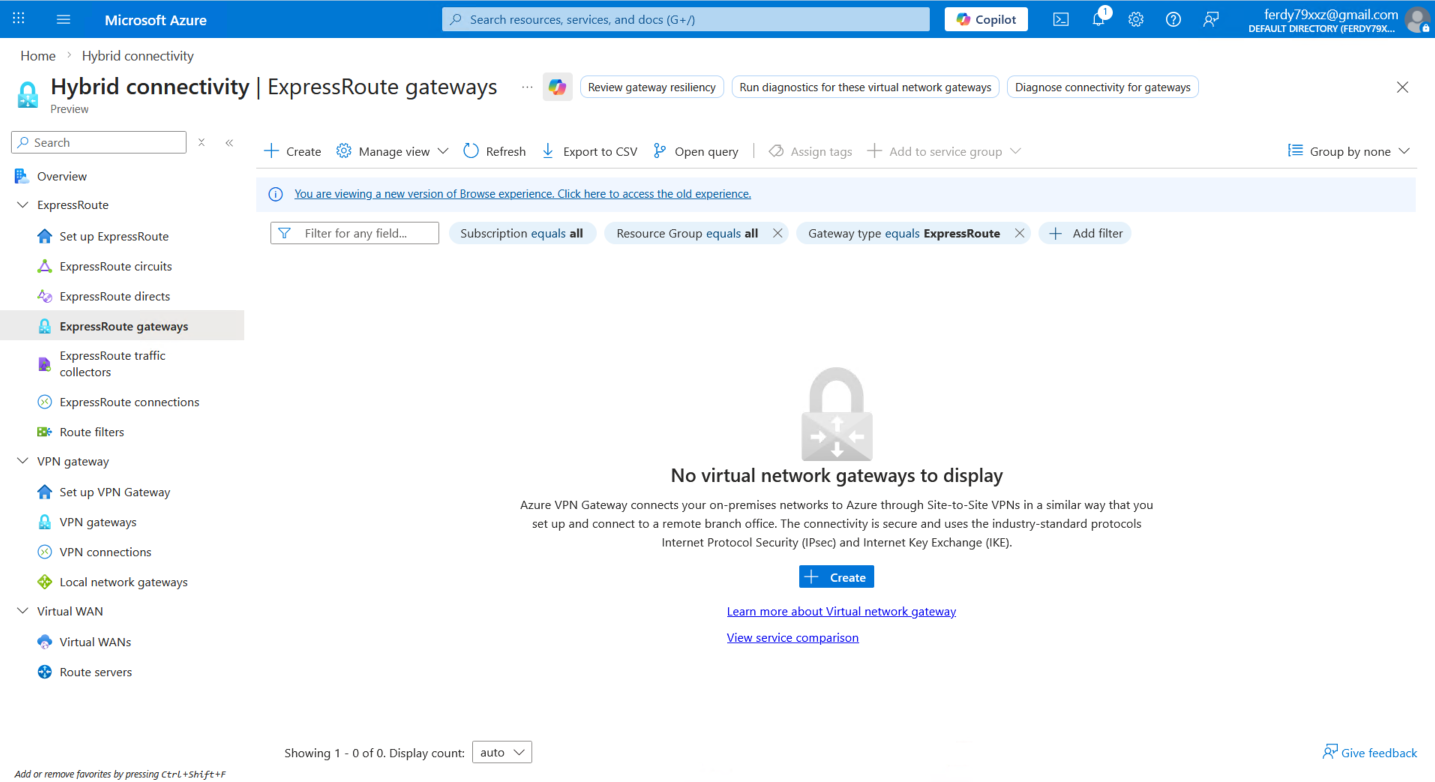Collapse the VPN gateway section in sidebar
Viewport: 1435px width, 782px height.
(23, 462)
